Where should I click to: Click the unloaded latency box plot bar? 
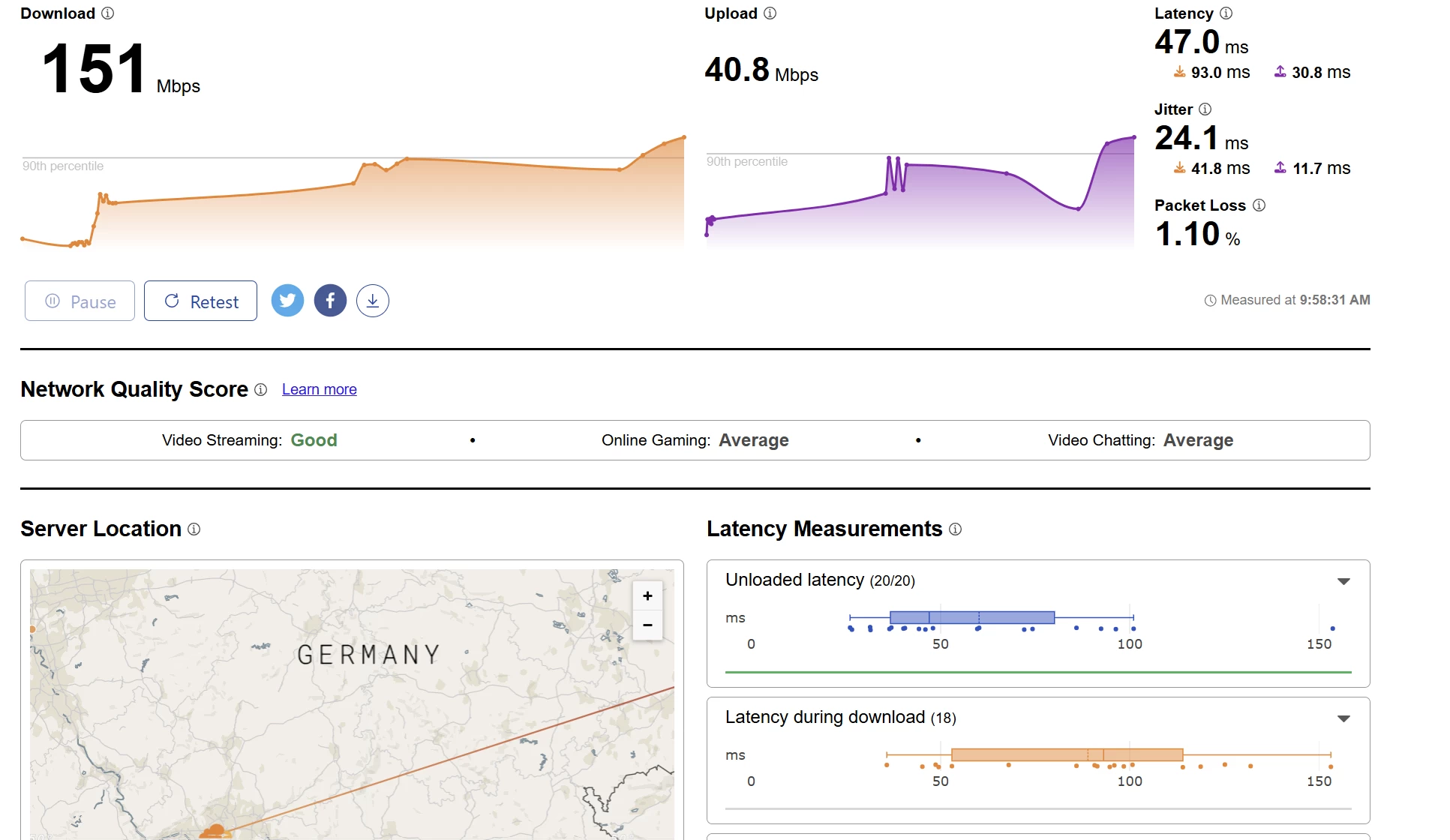pos(971,617)
